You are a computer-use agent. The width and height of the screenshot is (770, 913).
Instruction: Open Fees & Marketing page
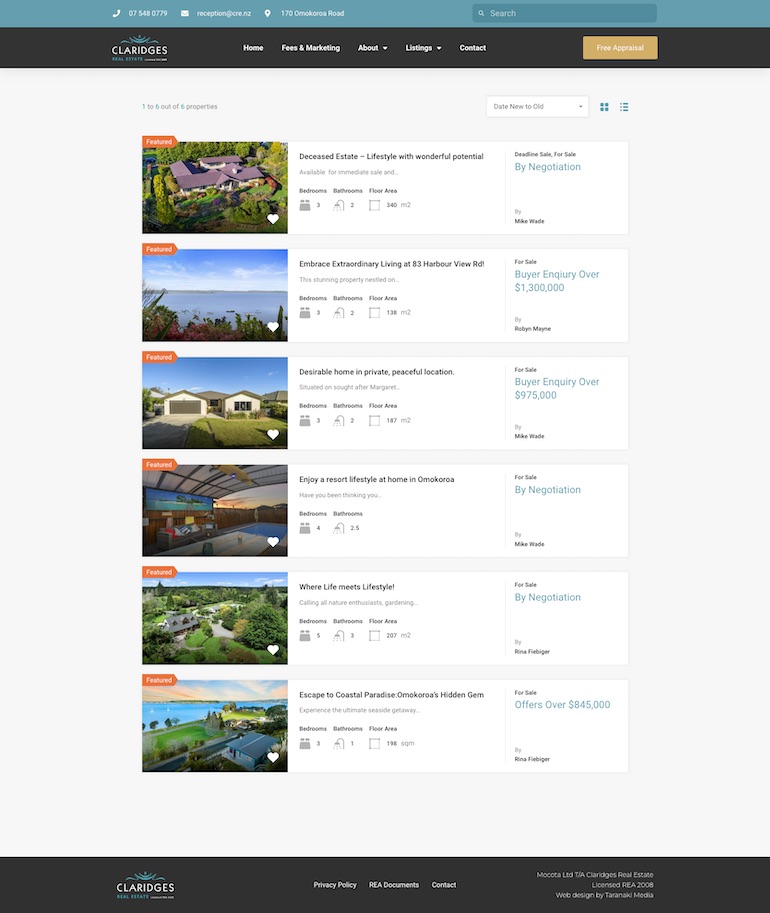(x=310, y=48)
